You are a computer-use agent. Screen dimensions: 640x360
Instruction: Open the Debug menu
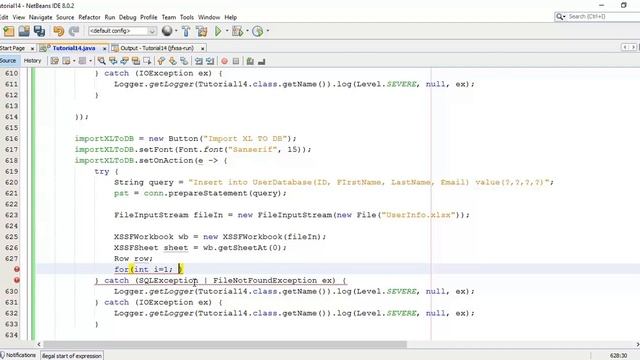127,17
